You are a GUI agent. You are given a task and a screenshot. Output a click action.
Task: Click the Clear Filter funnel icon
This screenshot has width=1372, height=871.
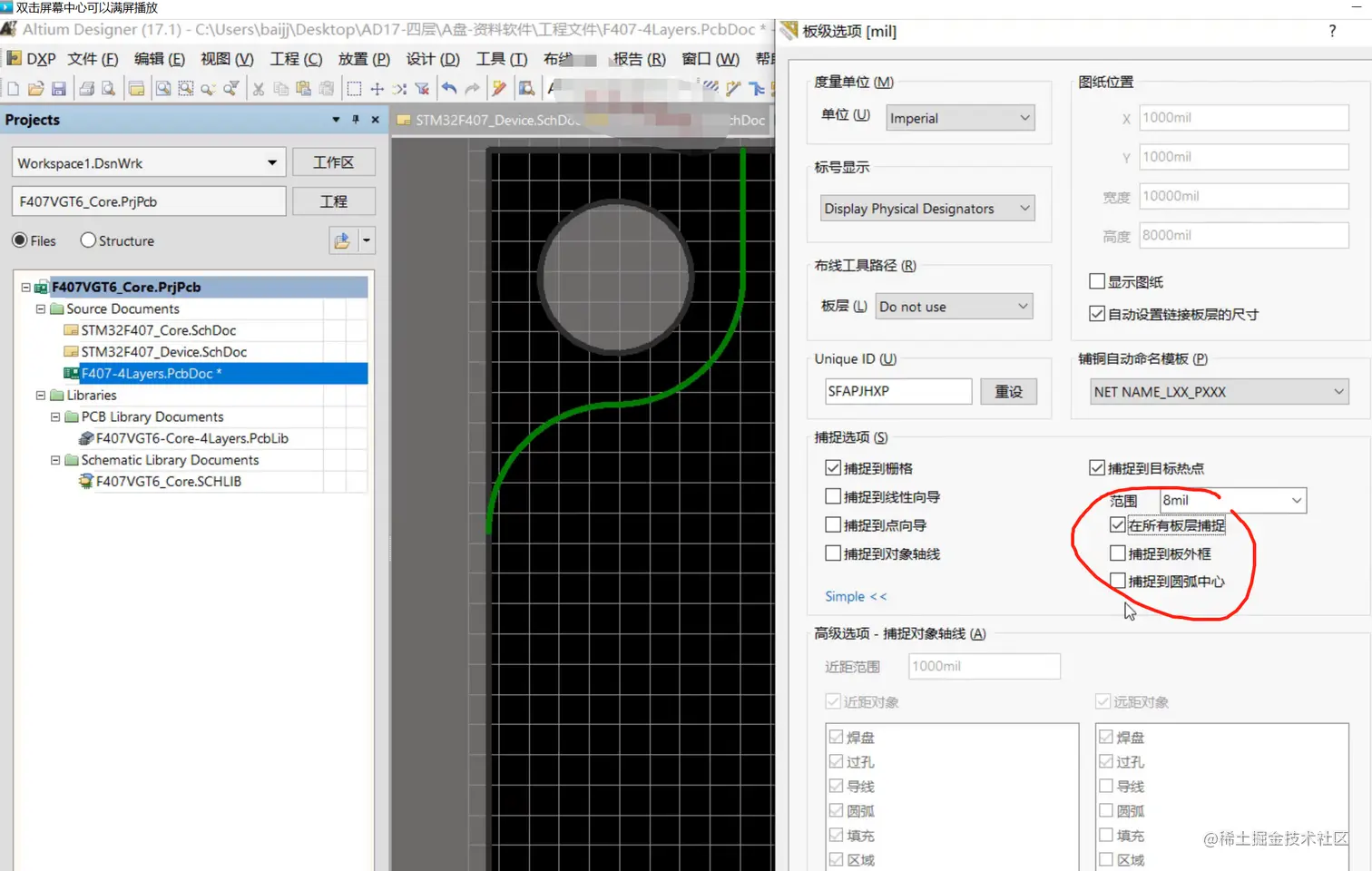coord(422,88)
